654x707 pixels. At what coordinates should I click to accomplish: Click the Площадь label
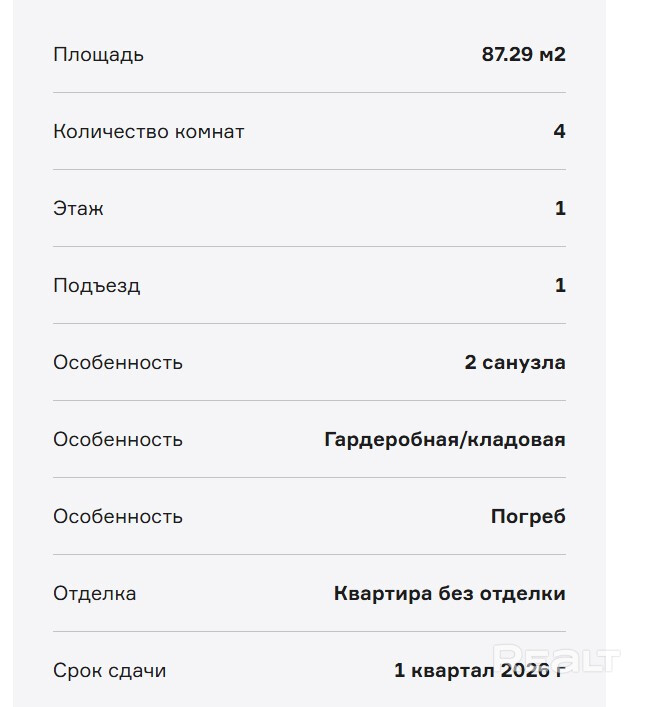coord(98,55)
